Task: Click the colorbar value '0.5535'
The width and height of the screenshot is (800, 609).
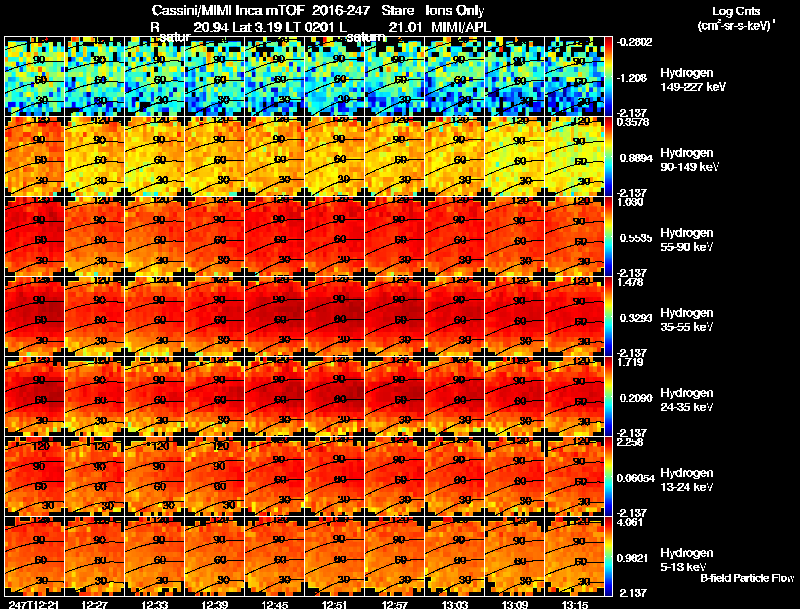Action: (636, 238)
